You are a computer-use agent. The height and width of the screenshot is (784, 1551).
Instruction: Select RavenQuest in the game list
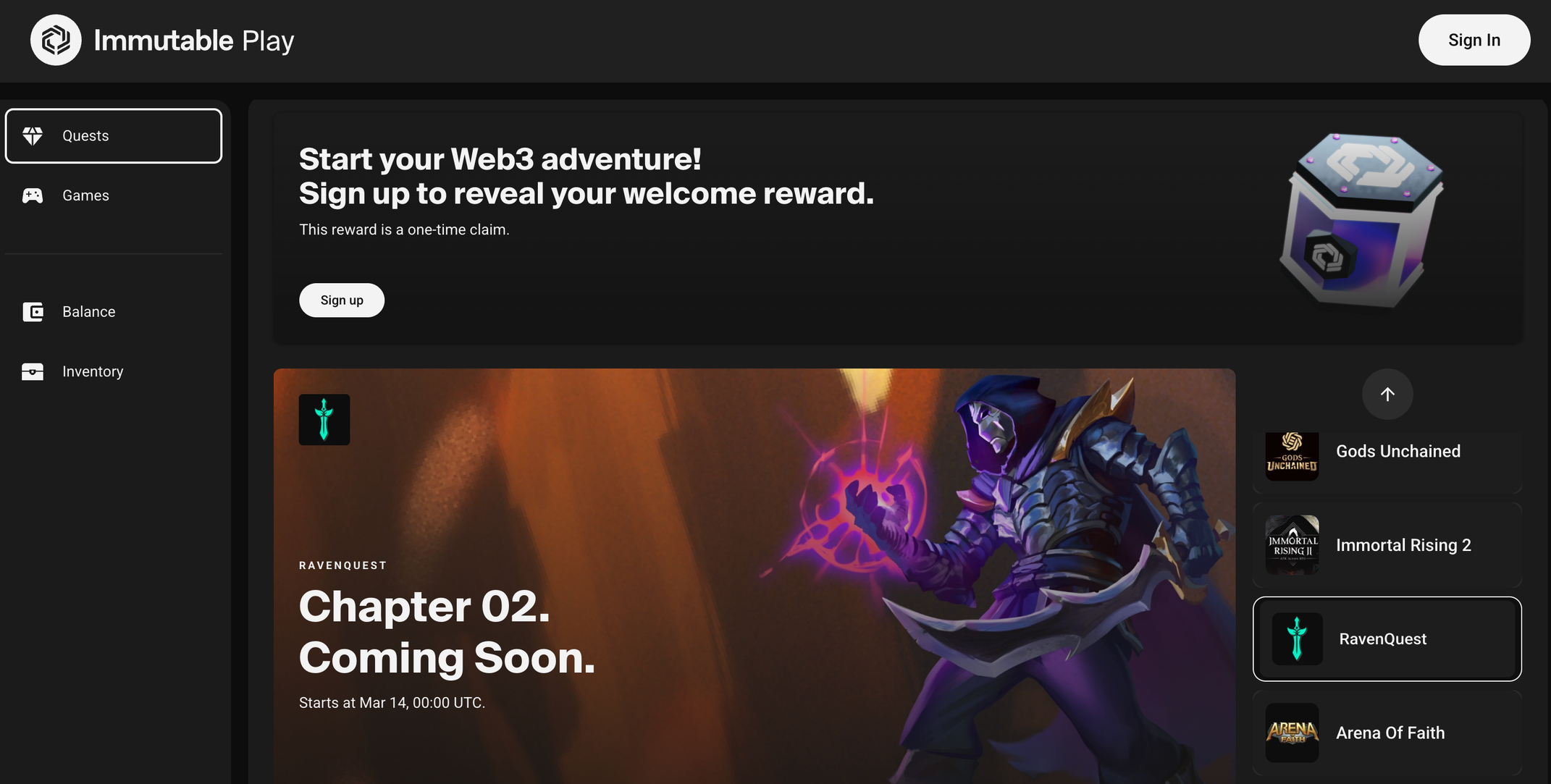pyautogui.click(x=1387, y=638)
